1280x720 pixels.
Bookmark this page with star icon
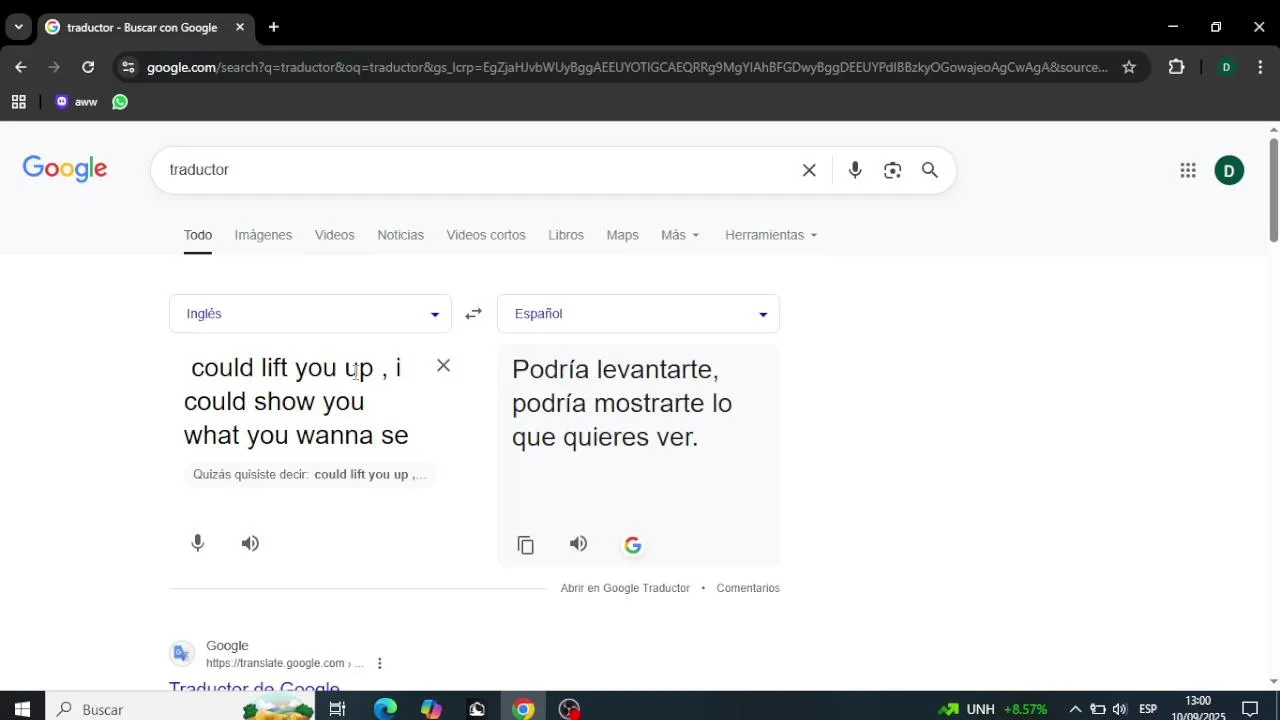pos(1129,67)
